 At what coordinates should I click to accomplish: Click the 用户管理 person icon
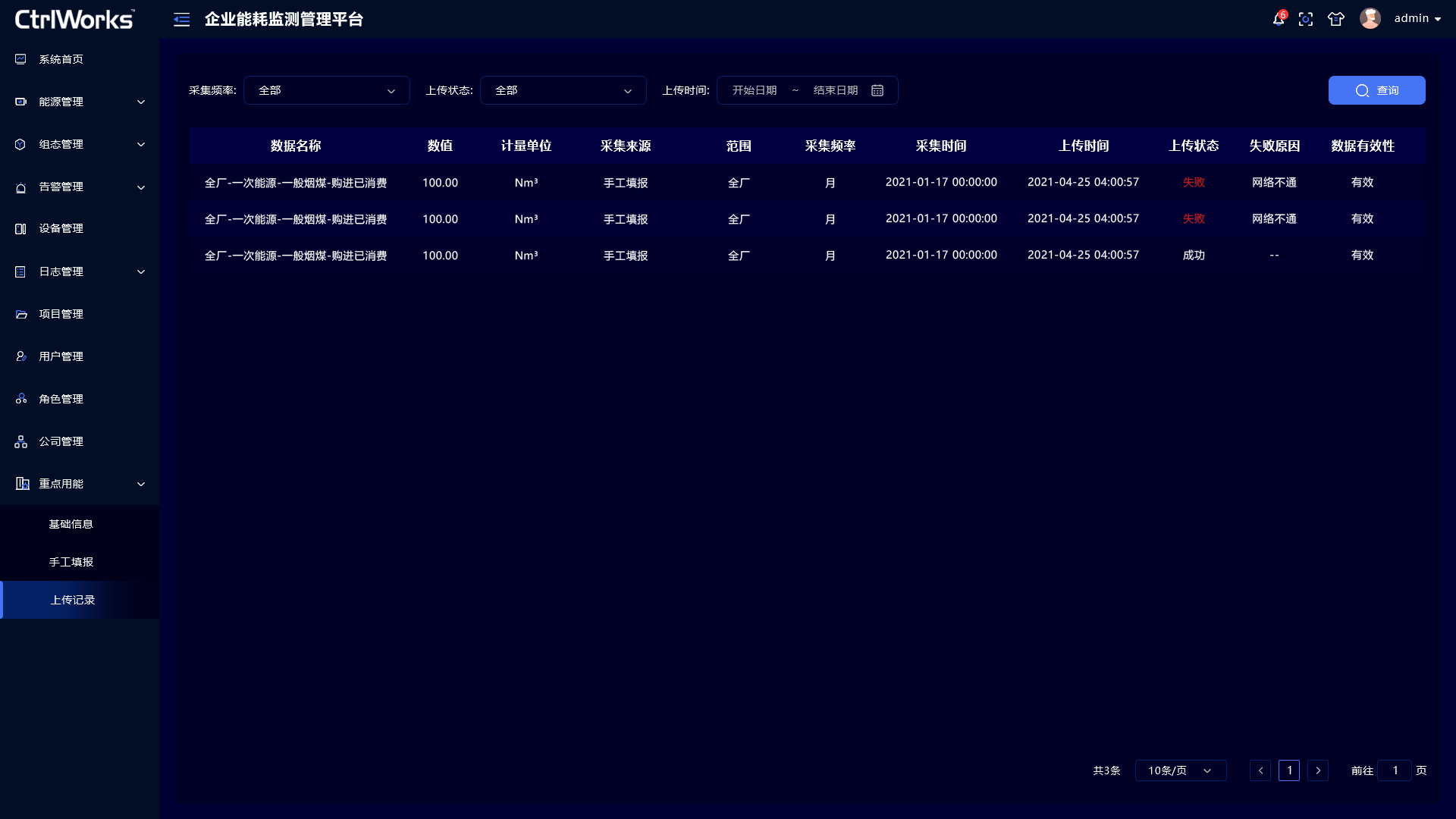click(x=20, y=356)
